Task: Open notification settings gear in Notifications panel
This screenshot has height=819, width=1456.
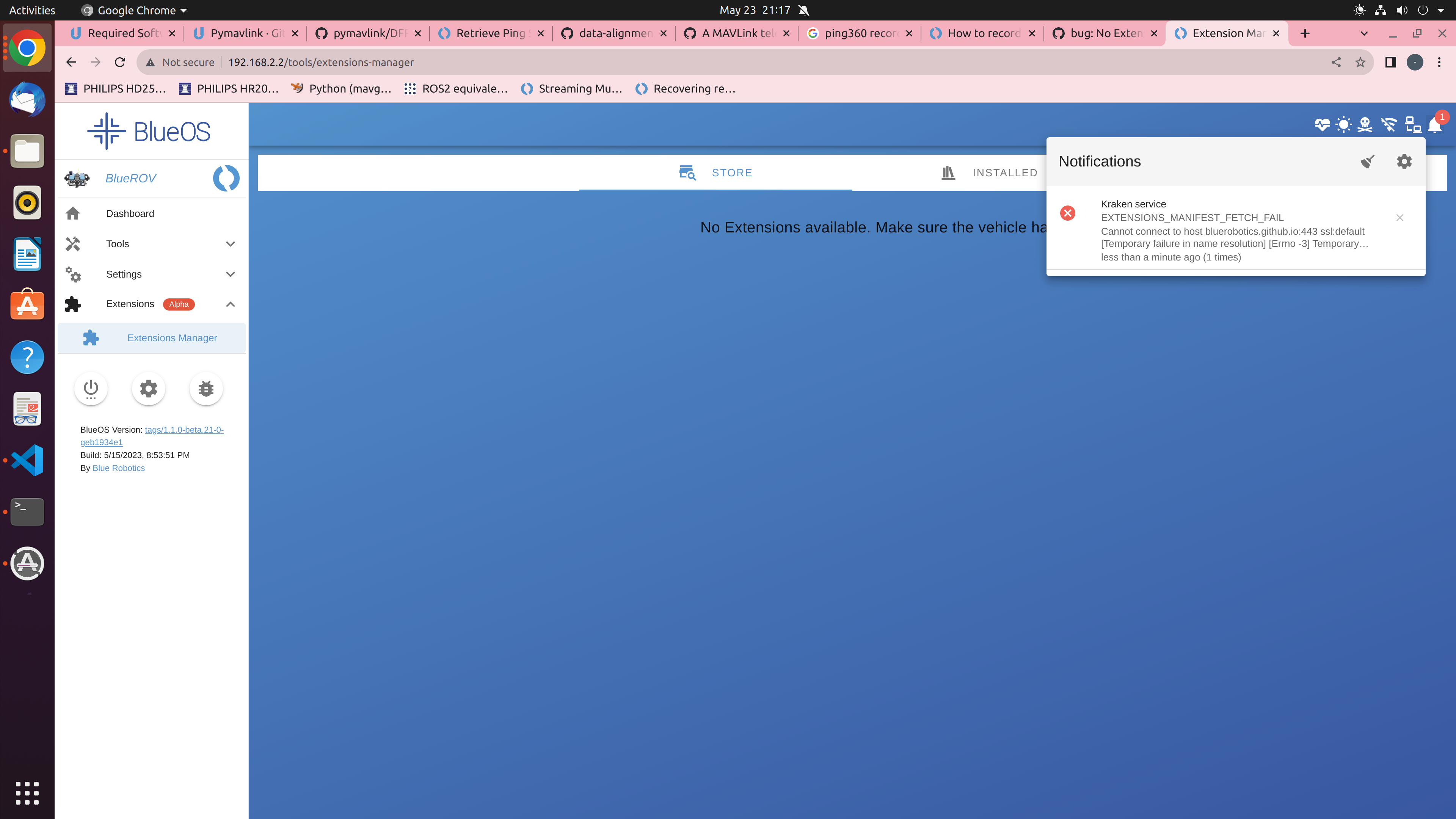Action: coord(1404,162)
